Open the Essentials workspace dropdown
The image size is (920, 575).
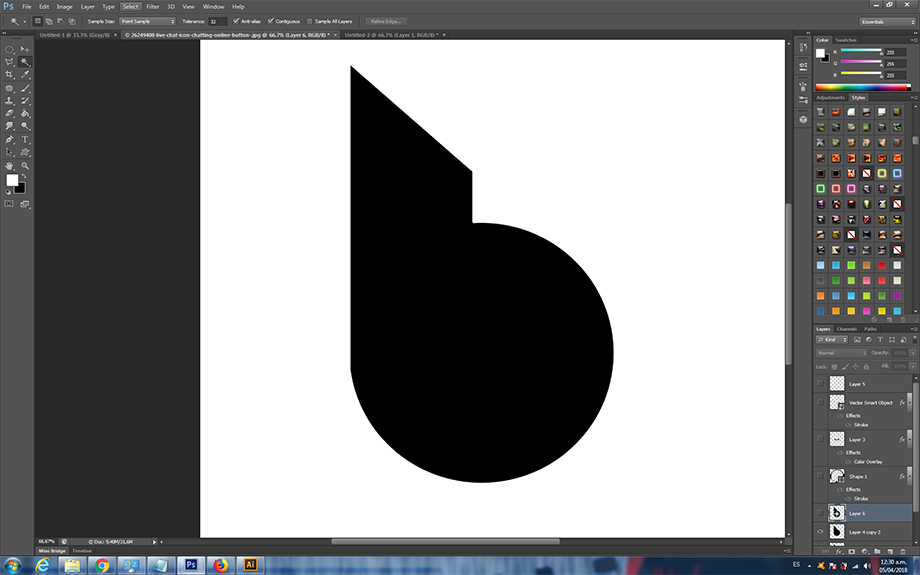click(x=886, y=21)
